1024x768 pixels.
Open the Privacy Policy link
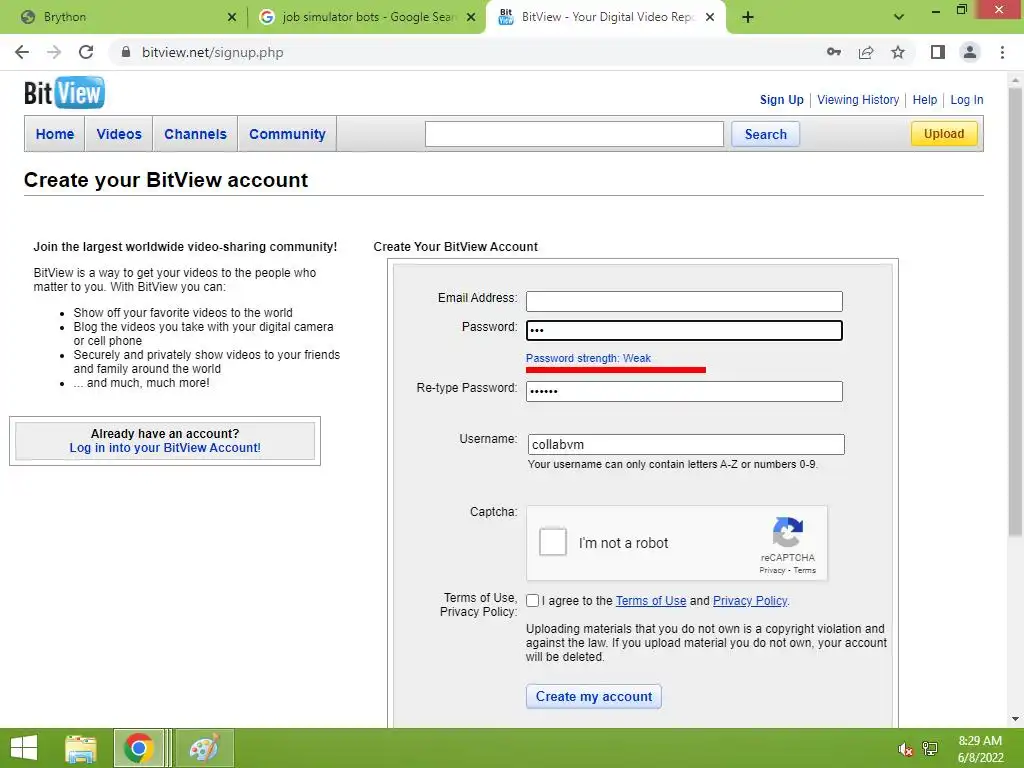750,601
